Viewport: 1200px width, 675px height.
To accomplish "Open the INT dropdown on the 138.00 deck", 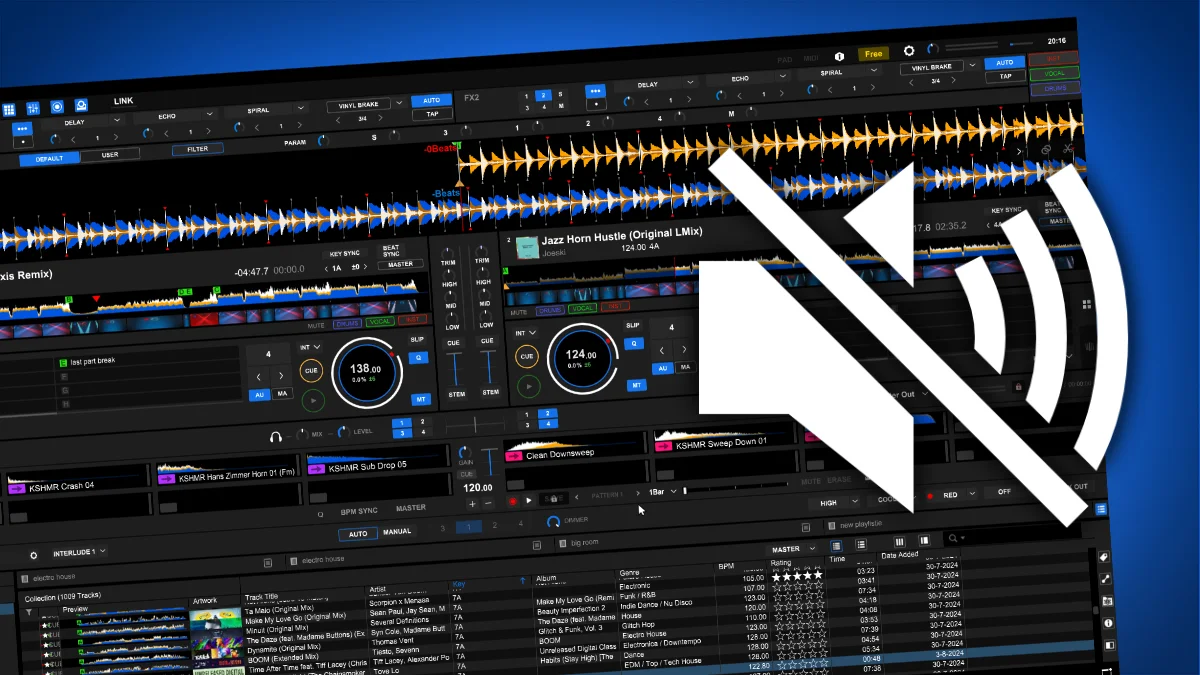I will pos(309,347).
